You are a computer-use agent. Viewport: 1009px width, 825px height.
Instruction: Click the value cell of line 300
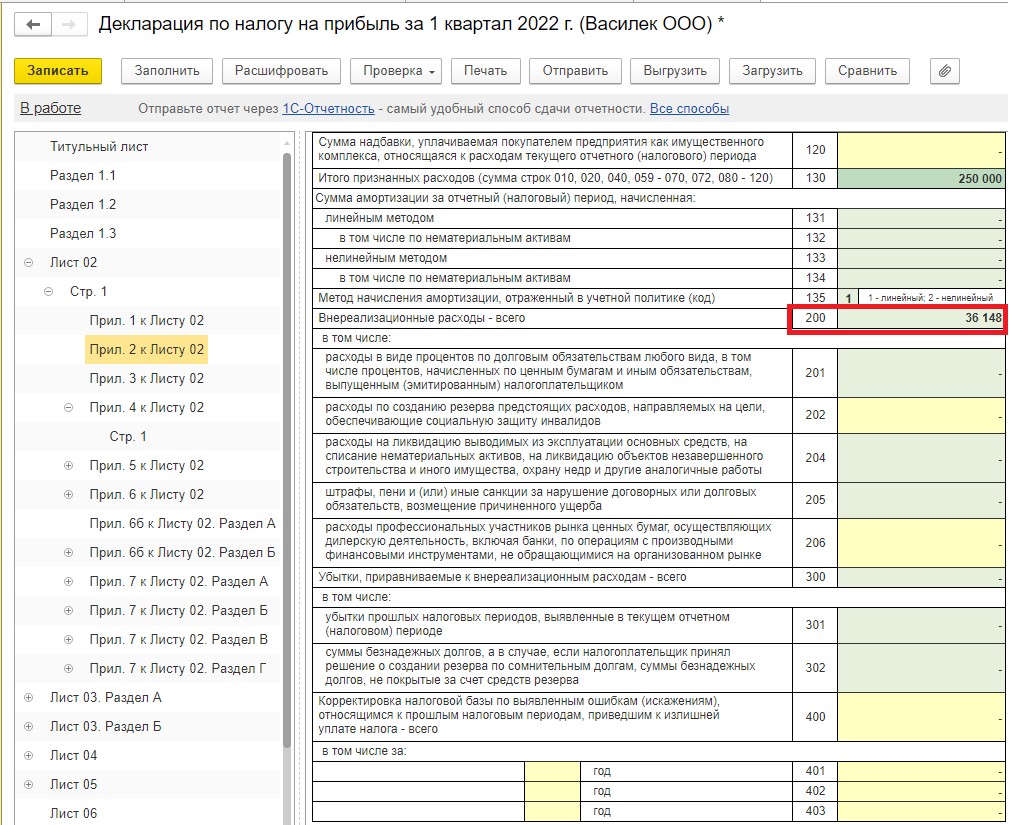pyautogui.click(x=921, y=577)
